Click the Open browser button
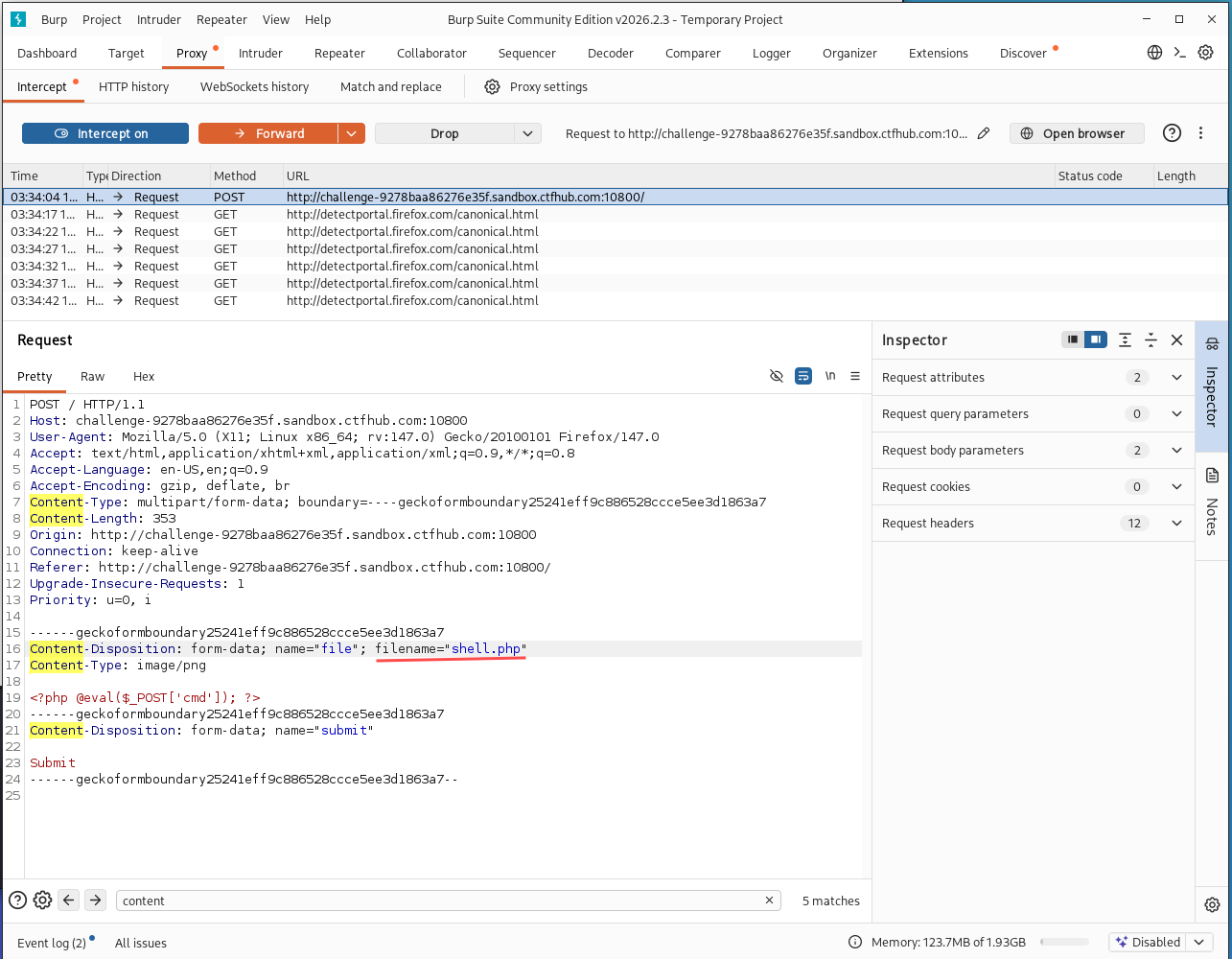Image resolution: width=1232 pixels, height=959 pixels. click(x=1077, y=133)
